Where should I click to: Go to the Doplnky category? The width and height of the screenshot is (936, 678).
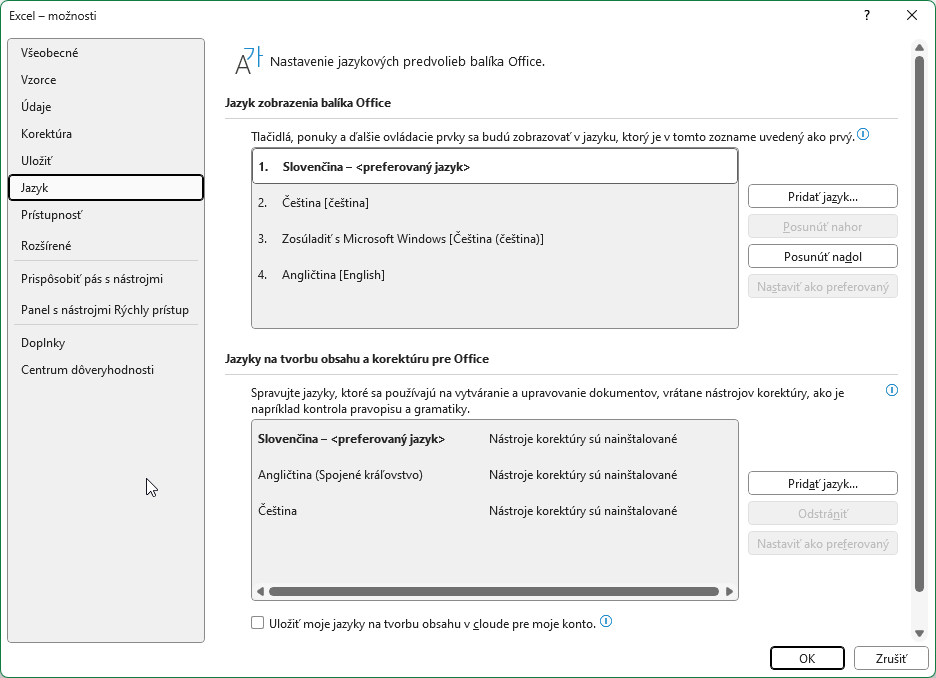pyautogui.click(x=106, y=343)
